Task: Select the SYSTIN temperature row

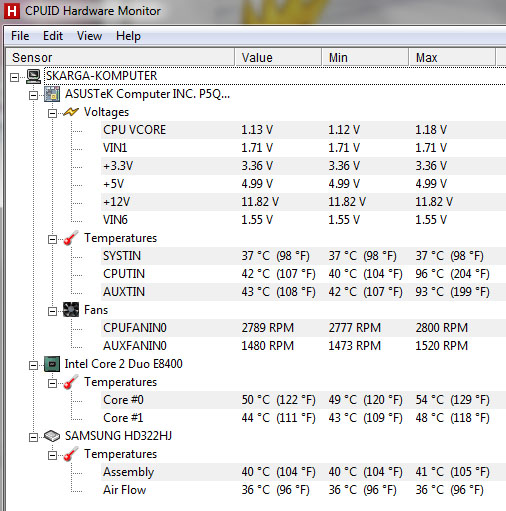Action: tap(303, 256)
